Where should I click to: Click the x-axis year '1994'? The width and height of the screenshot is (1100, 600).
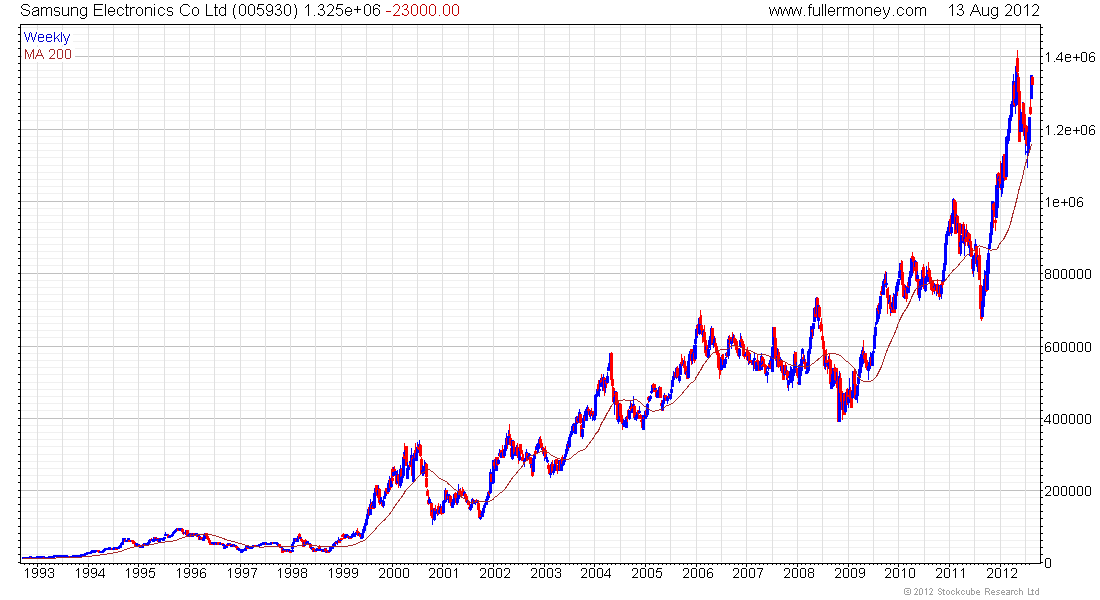pos(90,573)
